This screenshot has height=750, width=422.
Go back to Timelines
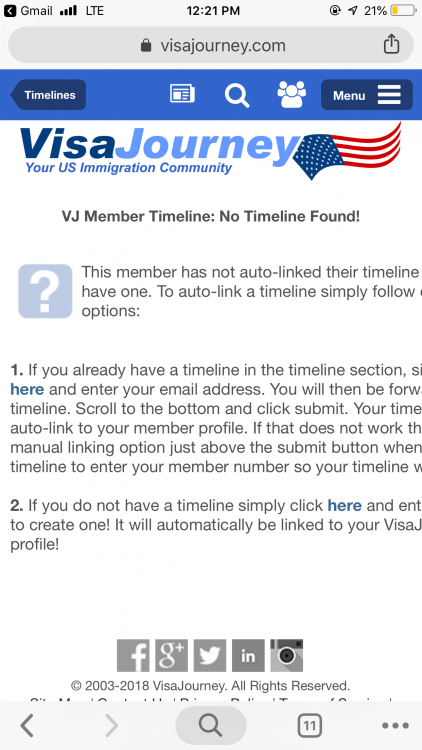[x=48, y=95]
